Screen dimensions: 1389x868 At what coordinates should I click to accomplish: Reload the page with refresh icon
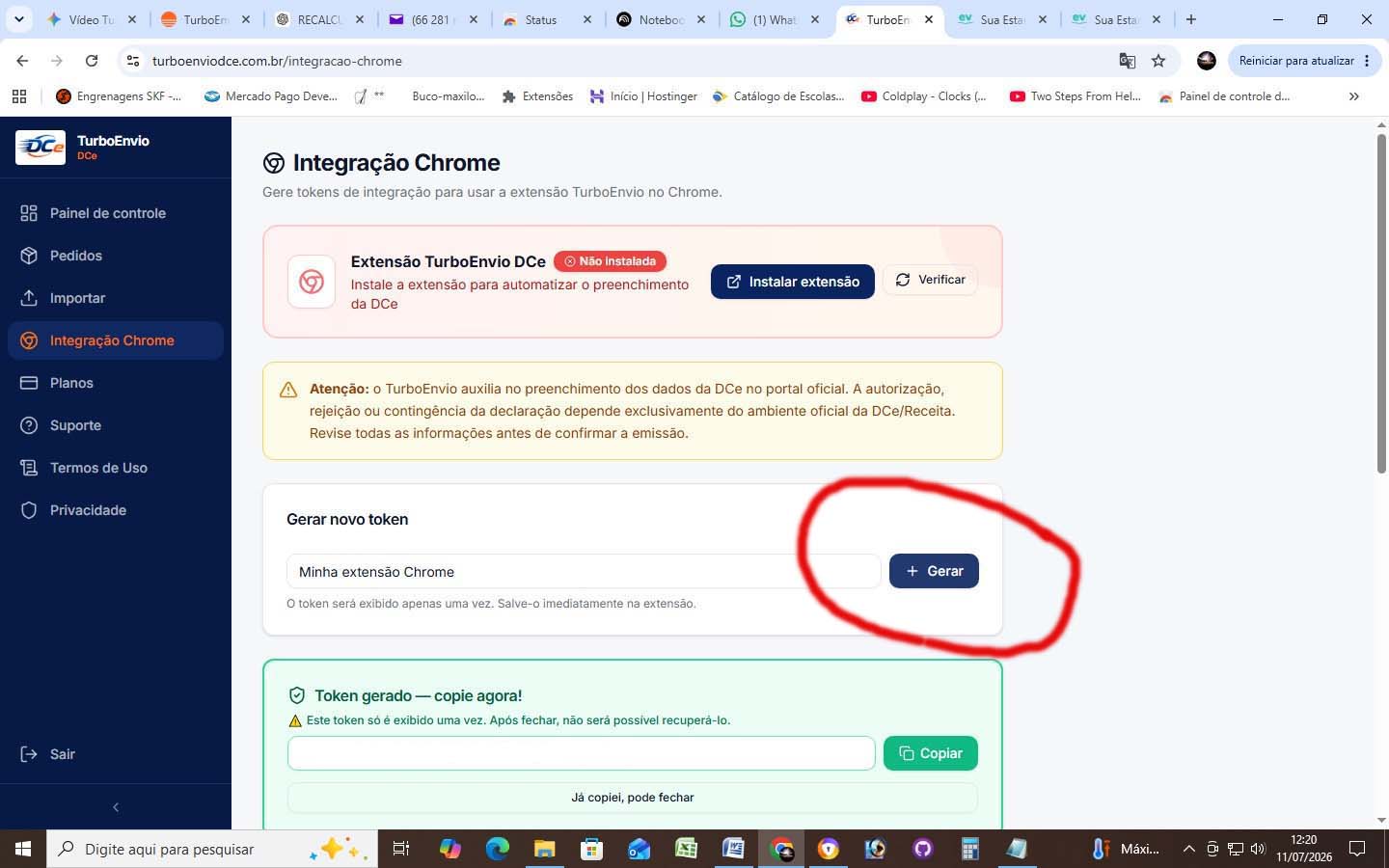pyautogui.click(x=92, y=61)
